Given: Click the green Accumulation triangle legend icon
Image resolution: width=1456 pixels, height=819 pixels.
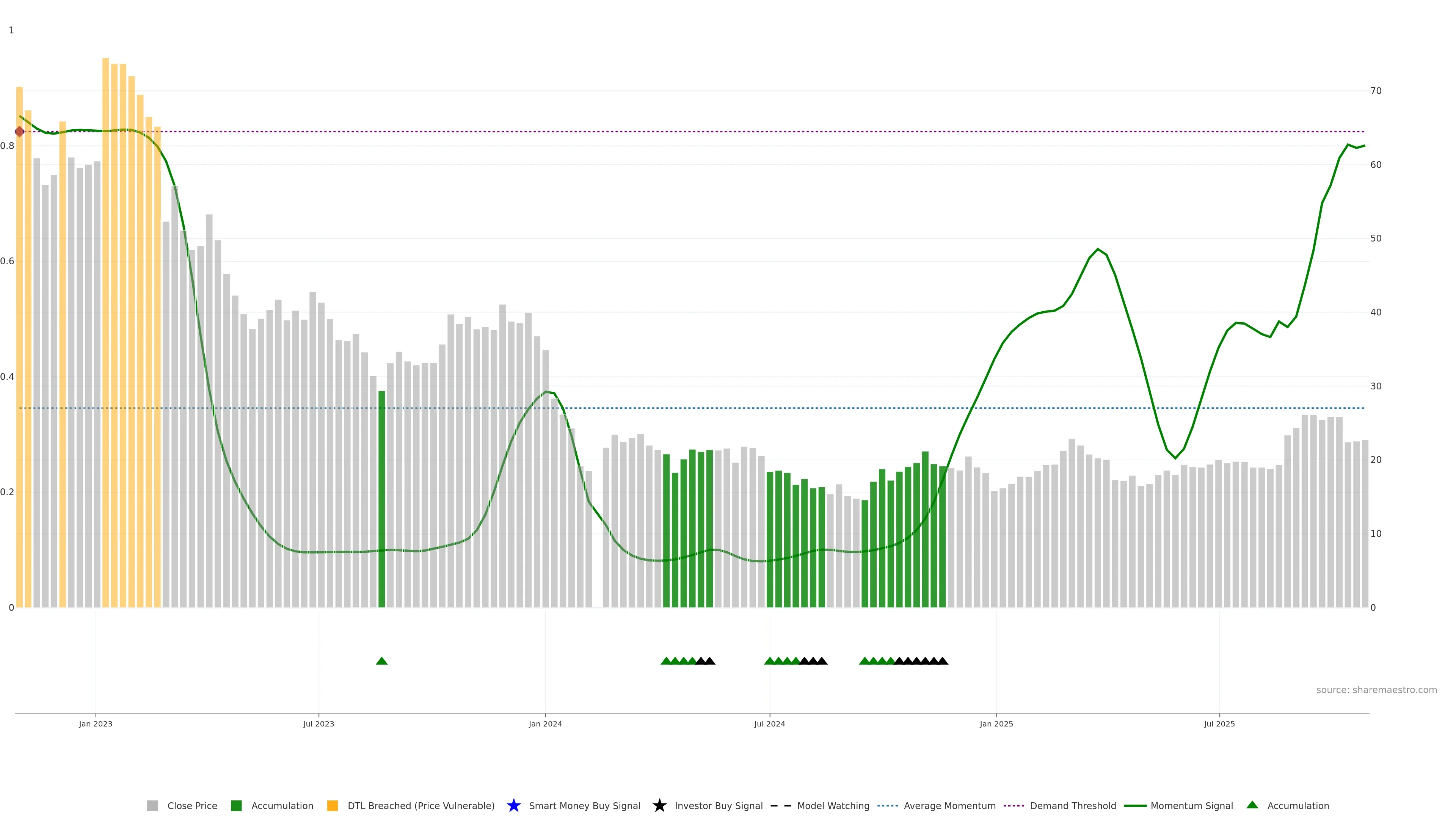Looking at the screenshot, I should tap(1252, 805).
